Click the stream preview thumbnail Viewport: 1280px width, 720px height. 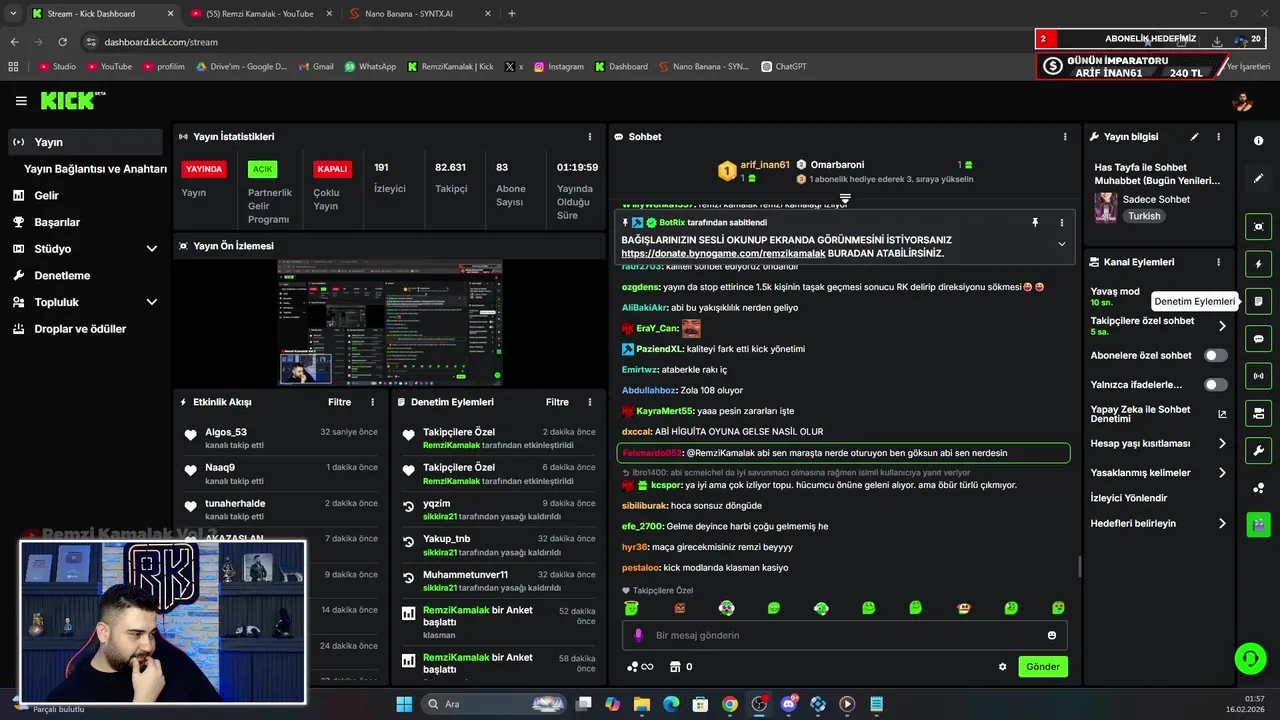pyautogui.click(x=390, y=323)
